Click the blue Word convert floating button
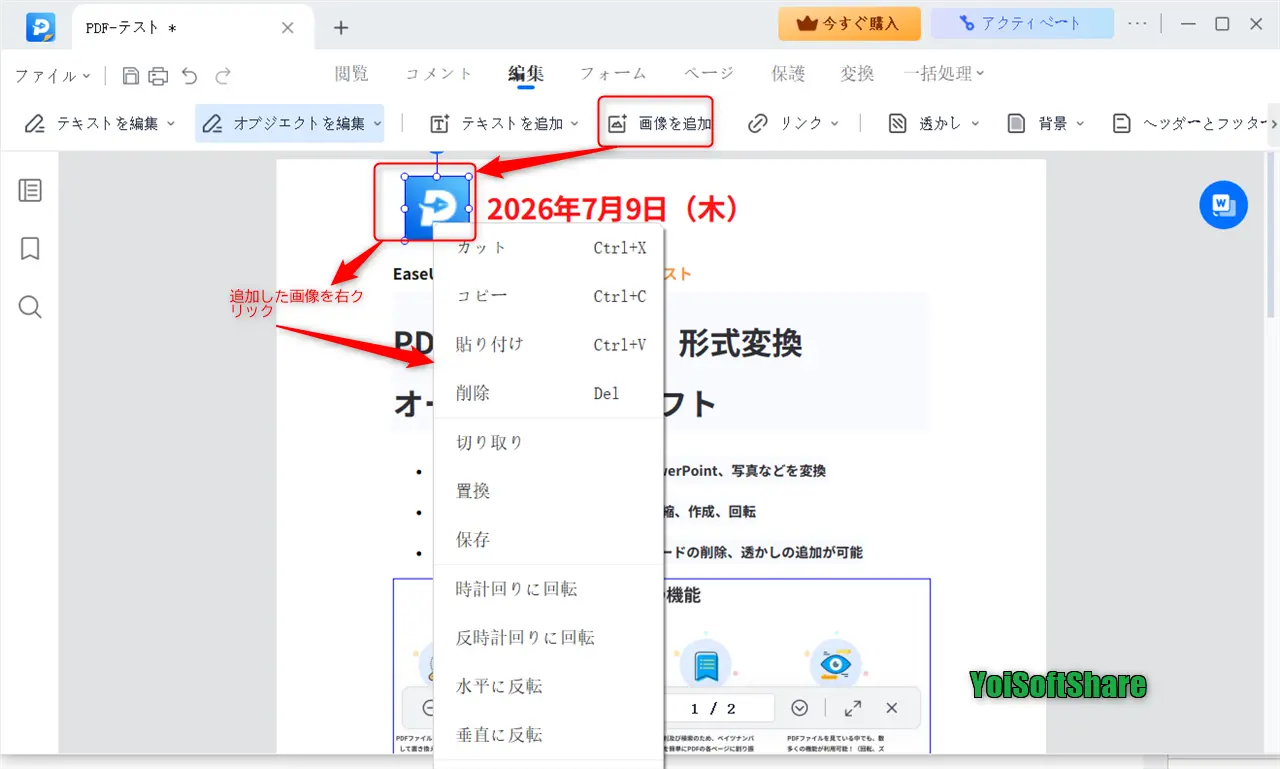 click(1224, 205)
